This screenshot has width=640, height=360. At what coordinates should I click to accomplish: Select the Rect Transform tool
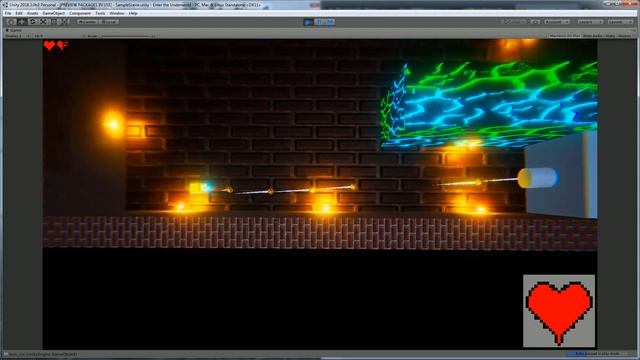(54, 22)
